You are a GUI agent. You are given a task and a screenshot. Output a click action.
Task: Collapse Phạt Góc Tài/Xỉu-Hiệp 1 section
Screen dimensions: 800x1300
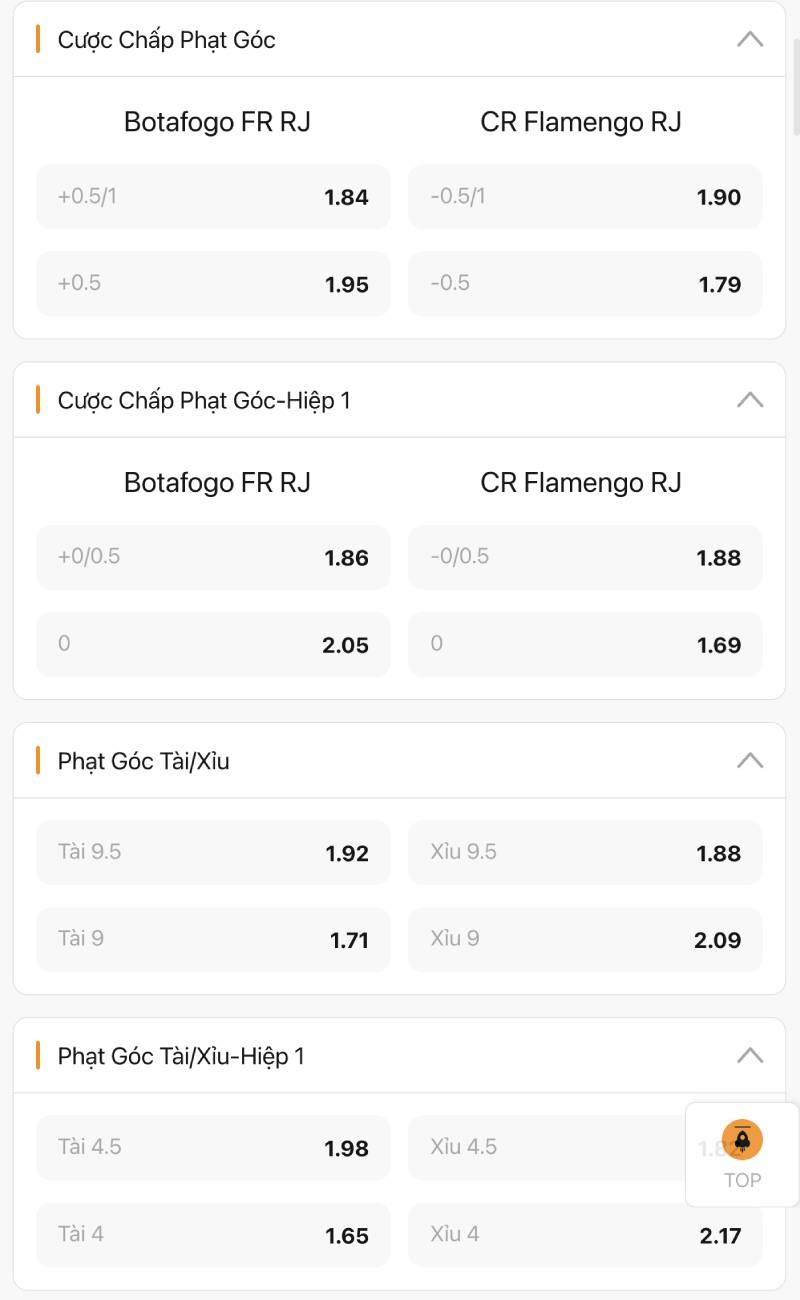tap(749, 1056)
